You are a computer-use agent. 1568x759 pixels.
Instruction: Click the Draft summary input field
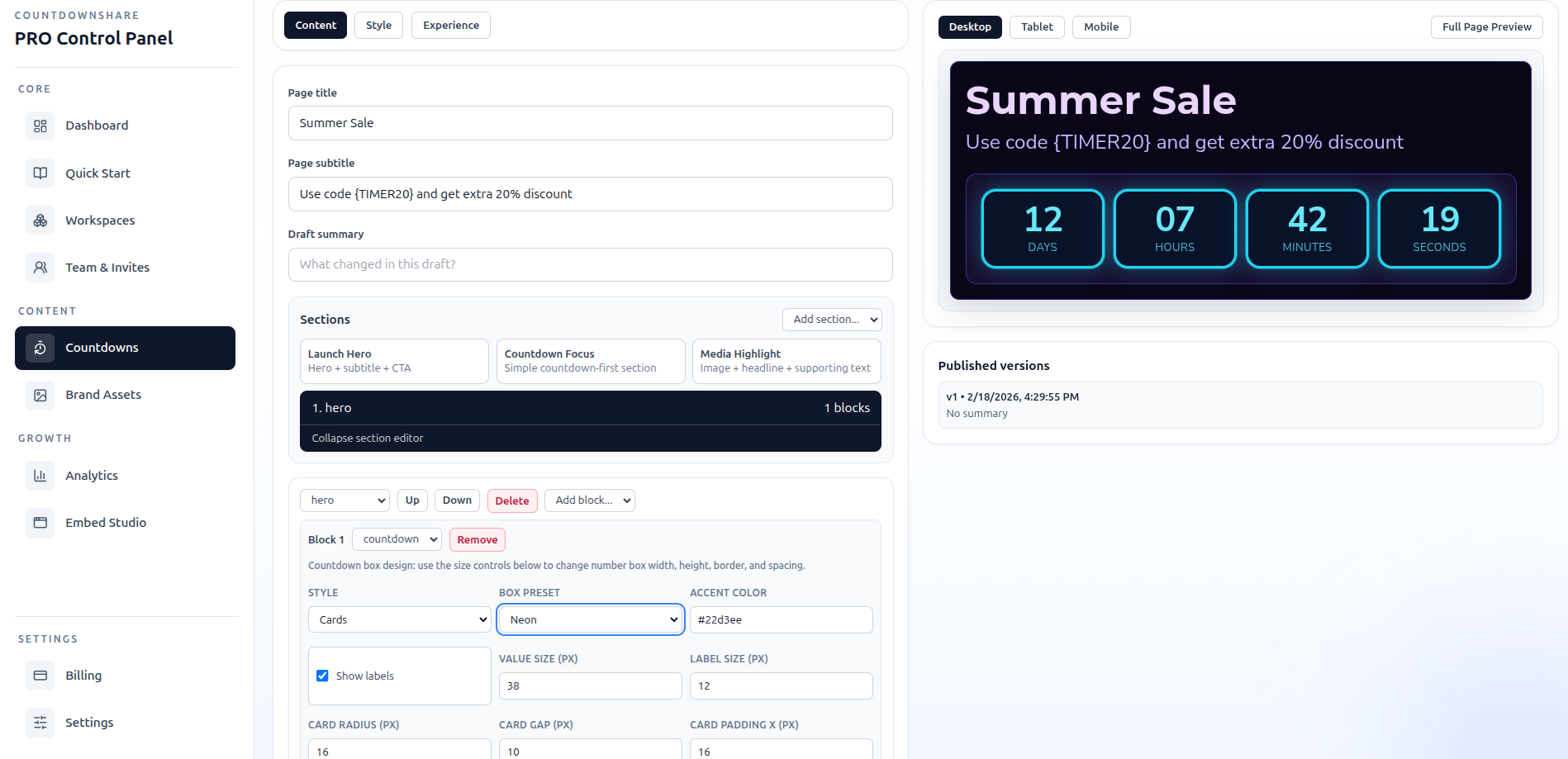tap(589, 264)
